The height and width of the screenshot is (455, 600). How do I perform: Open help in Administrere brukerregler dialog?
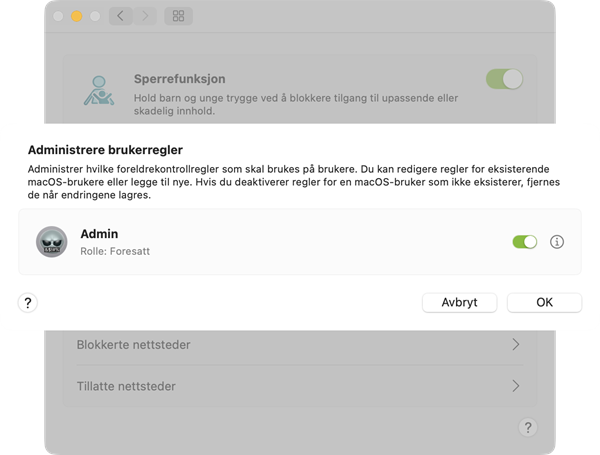click(28, 303)
